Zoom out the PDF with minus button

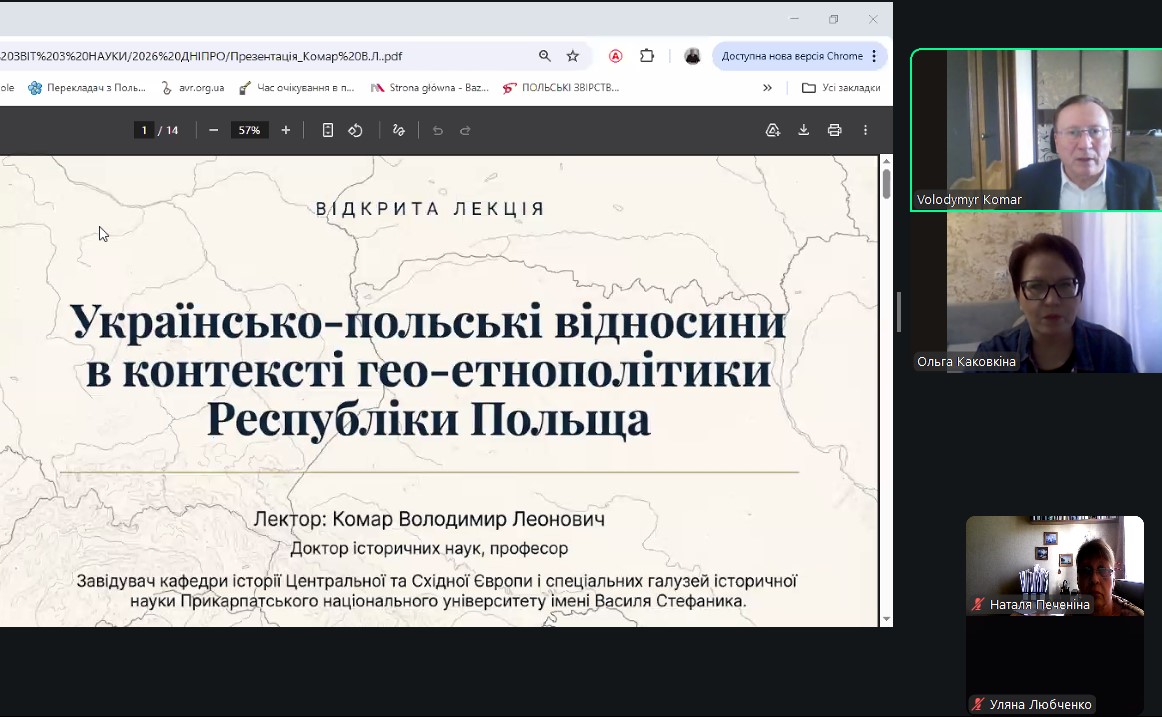pos(213,130)
